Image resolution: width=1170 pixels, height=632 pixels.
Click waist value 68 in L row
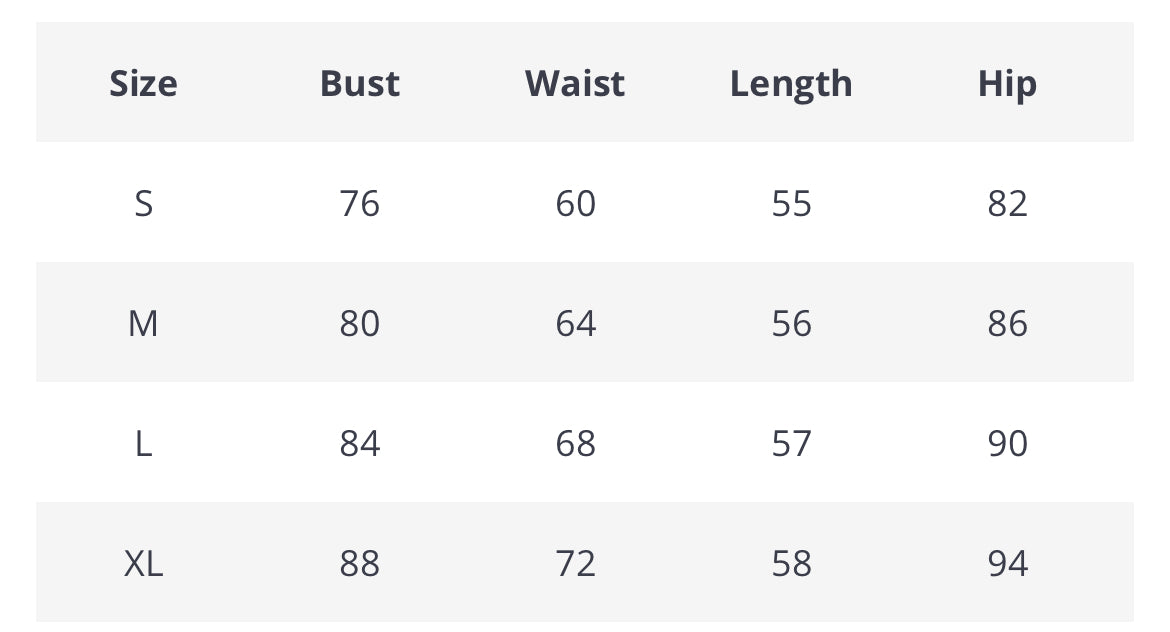(575, 443)
